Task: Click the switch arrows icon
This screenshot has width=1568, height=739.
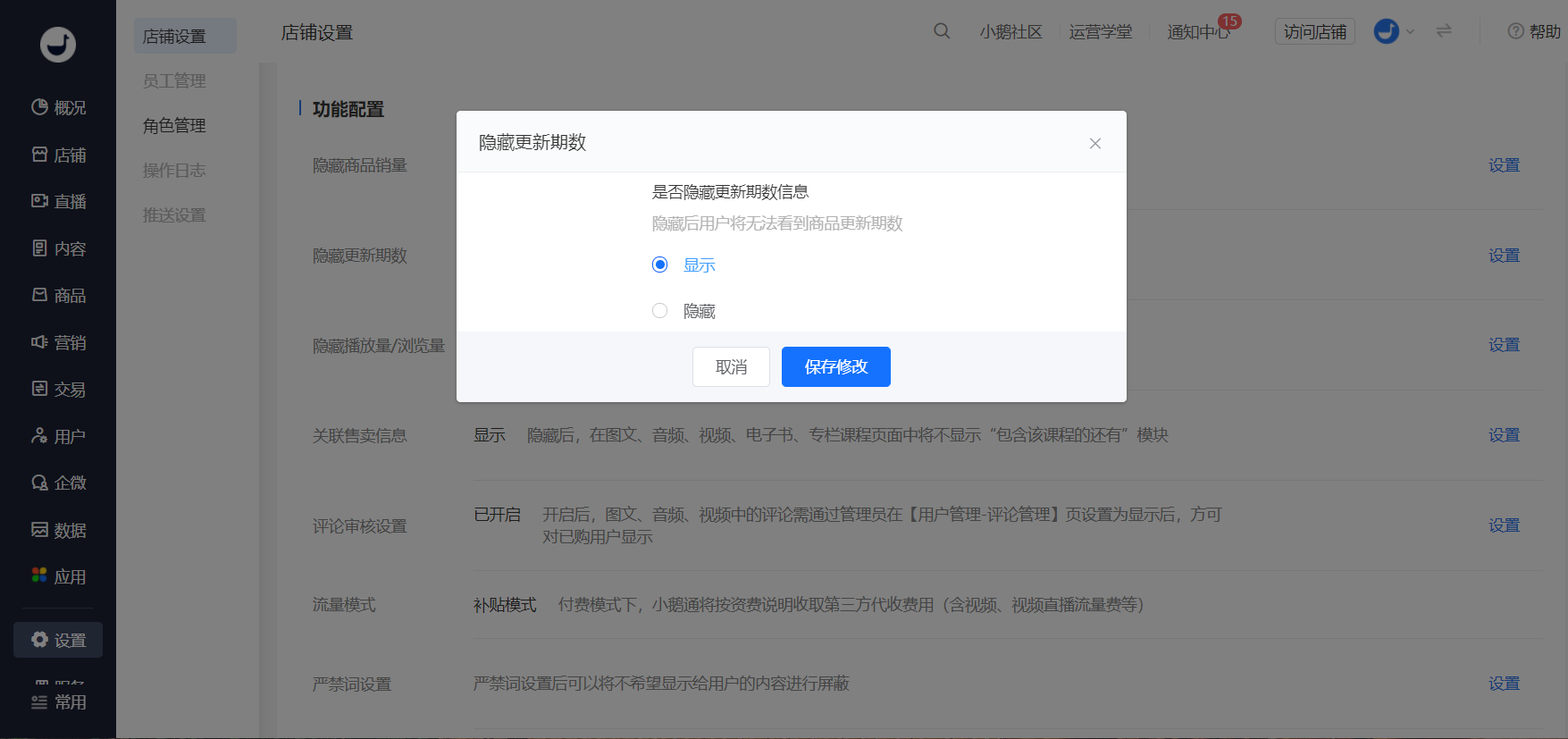Action: (x=1444, y=31)
